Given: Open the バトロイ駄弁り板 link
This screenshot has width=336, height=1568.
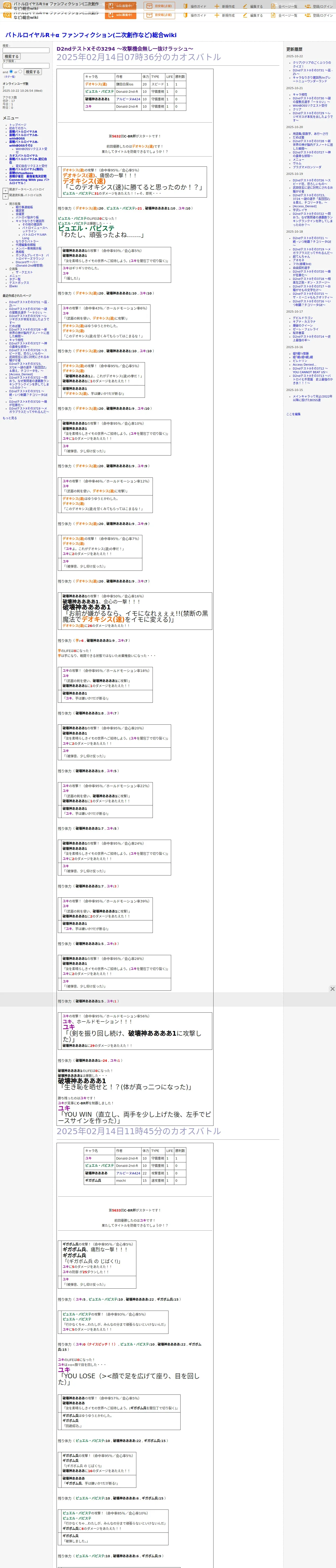Looking at the screenshot, I should coord(27,217).
